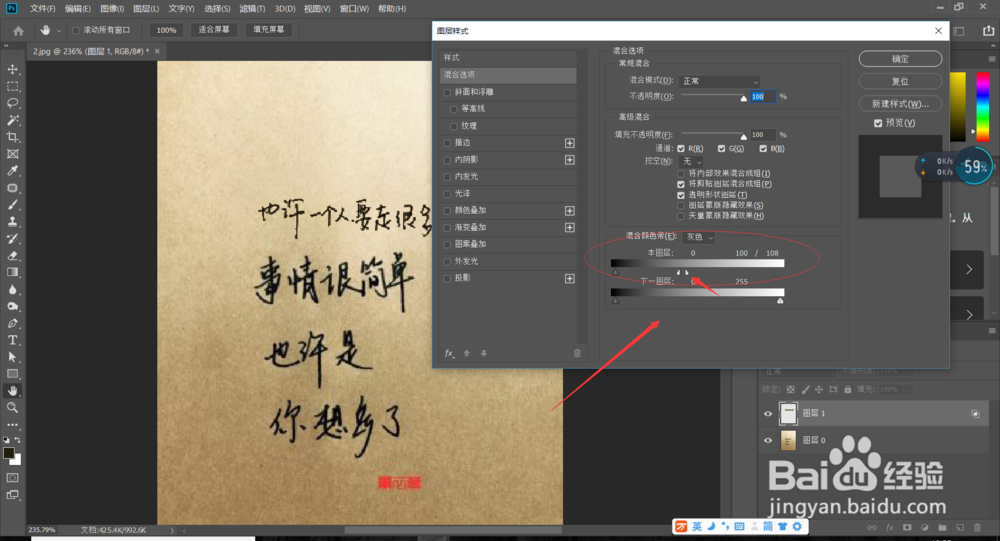Click the 不透明度 value input field
Screen dimensions: 1000x541
[763, 97]
